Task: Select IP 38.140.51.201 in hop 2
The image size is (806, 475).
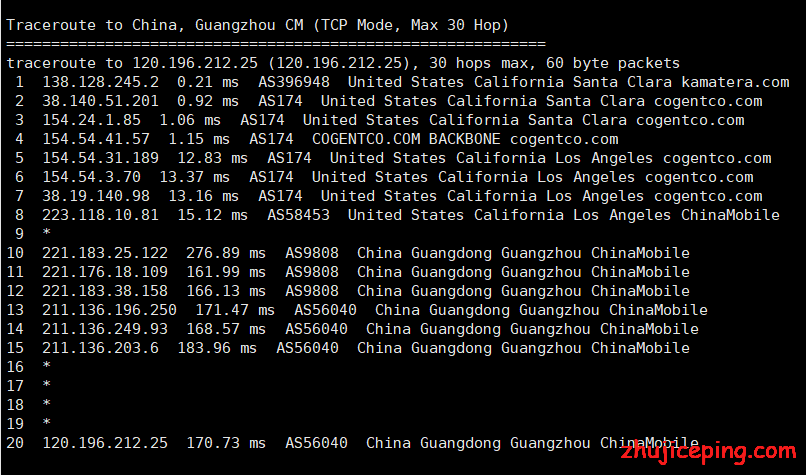Action: pos(100,101)
